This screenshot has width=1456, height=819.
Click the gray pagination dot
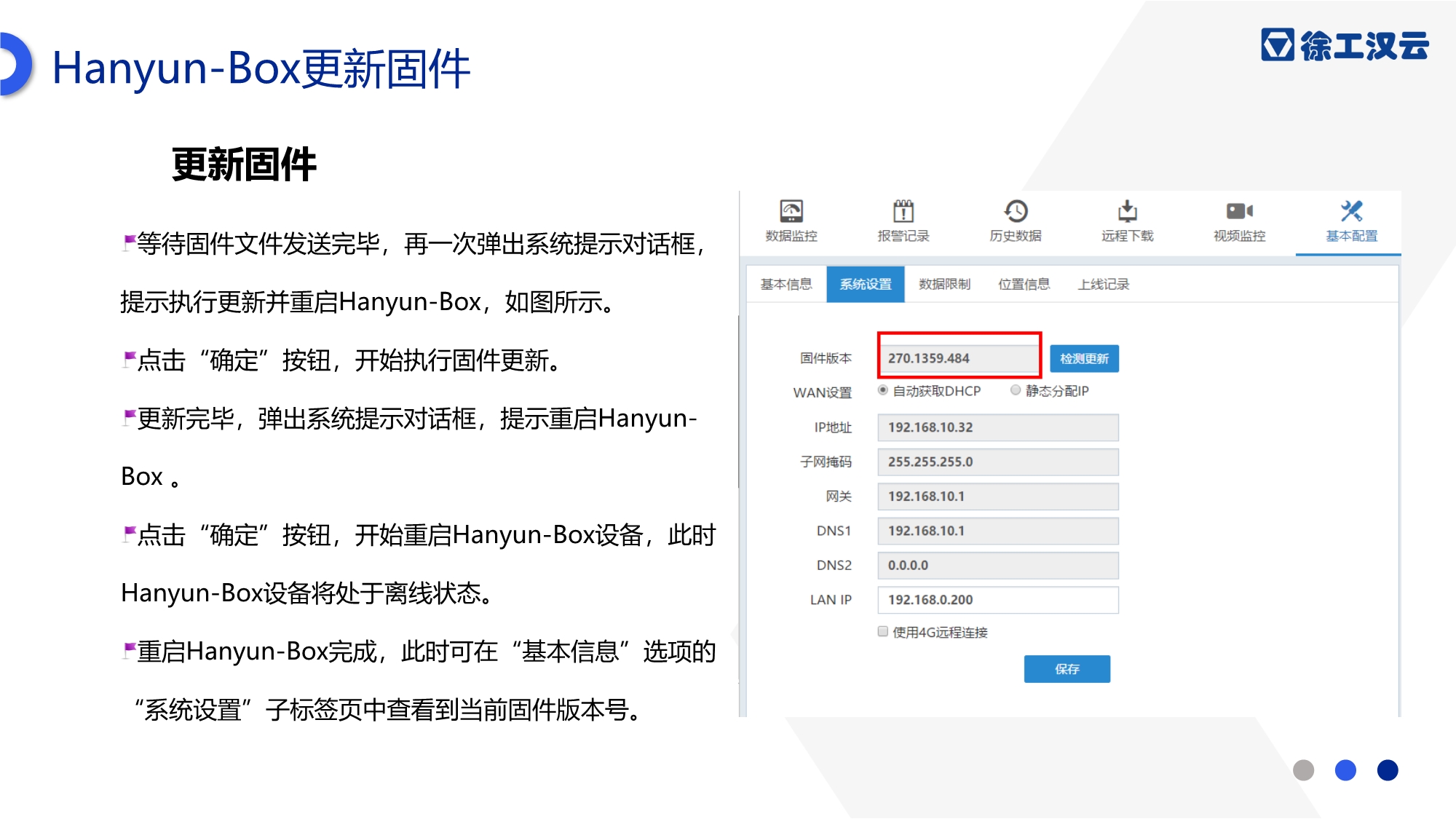[x=1304, y=770]
